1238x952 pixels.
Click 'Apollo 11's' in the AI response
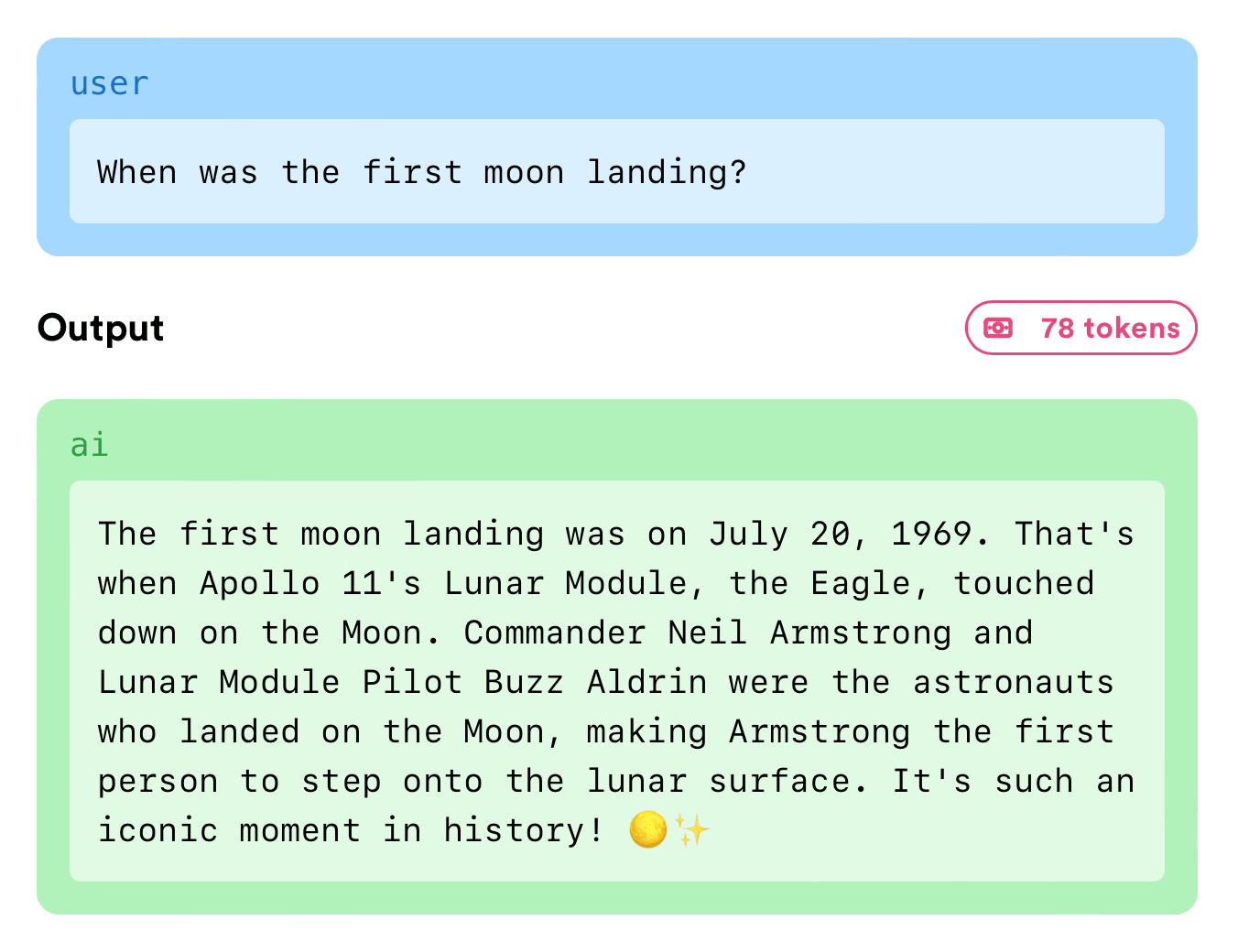(310, 583)
